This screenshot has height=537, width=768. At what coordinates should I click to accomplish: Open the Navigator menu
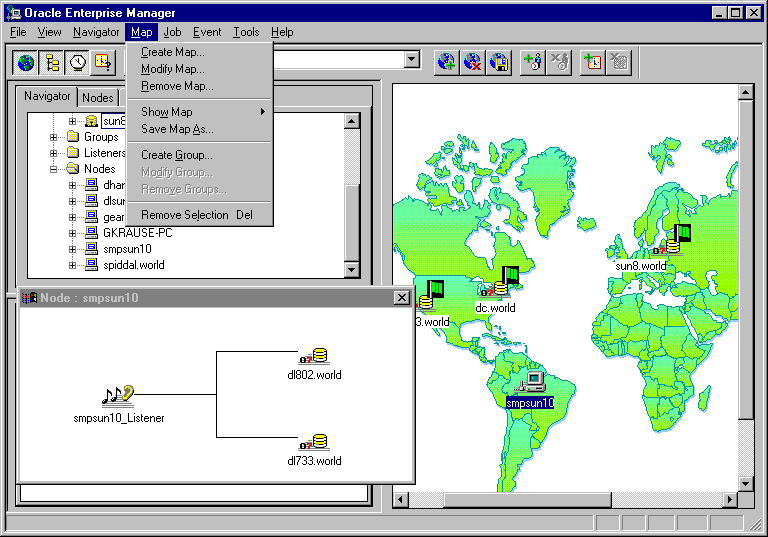[96, 32]
